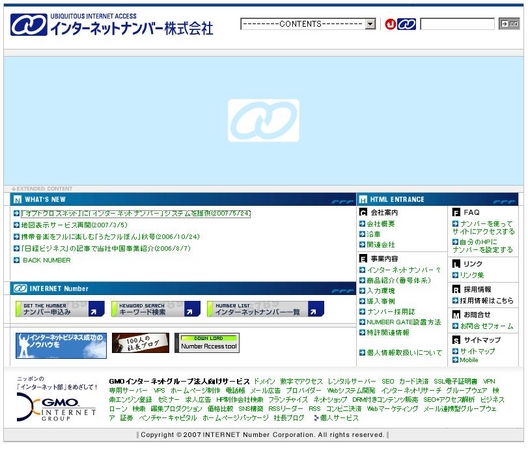Click the GO search button
Viewport: 528px width, 450px height.
(x=509, y=24)
